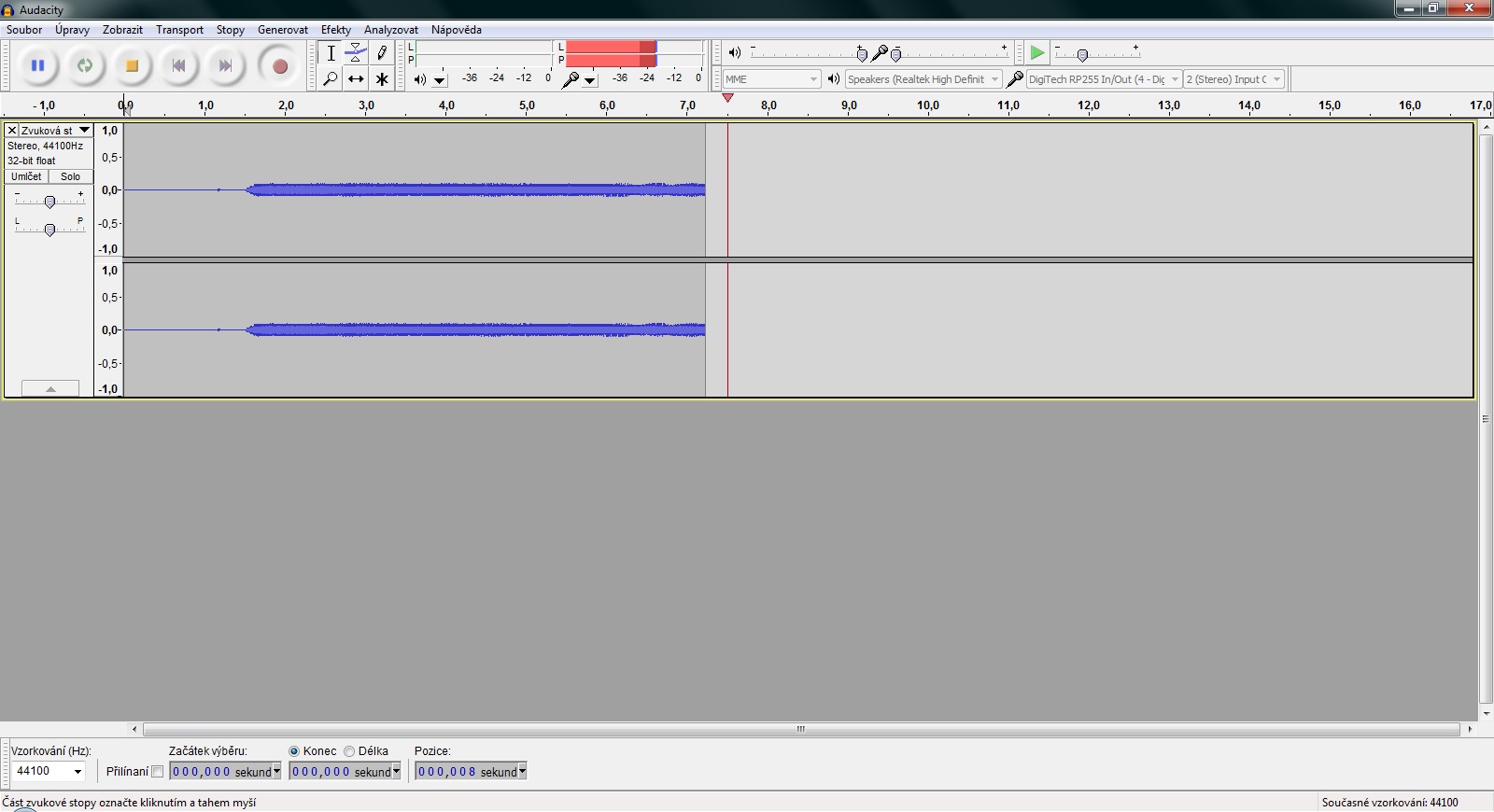Select the Délka radio button
This screenshot has width=1494, height=812.
[349, 751]
